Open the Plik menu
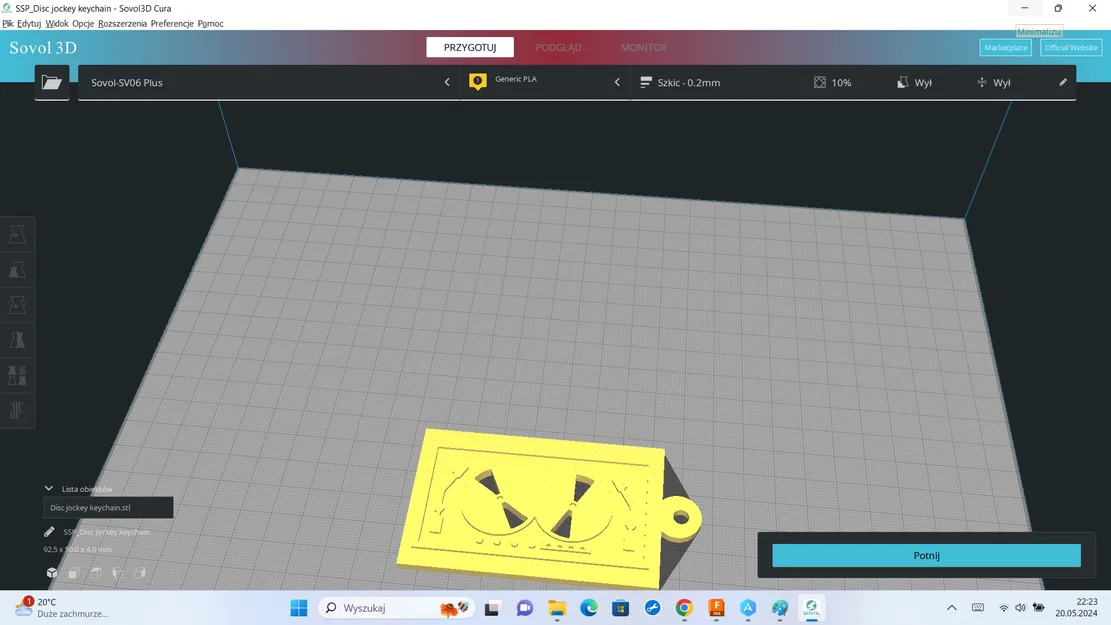 coord(8,23)
